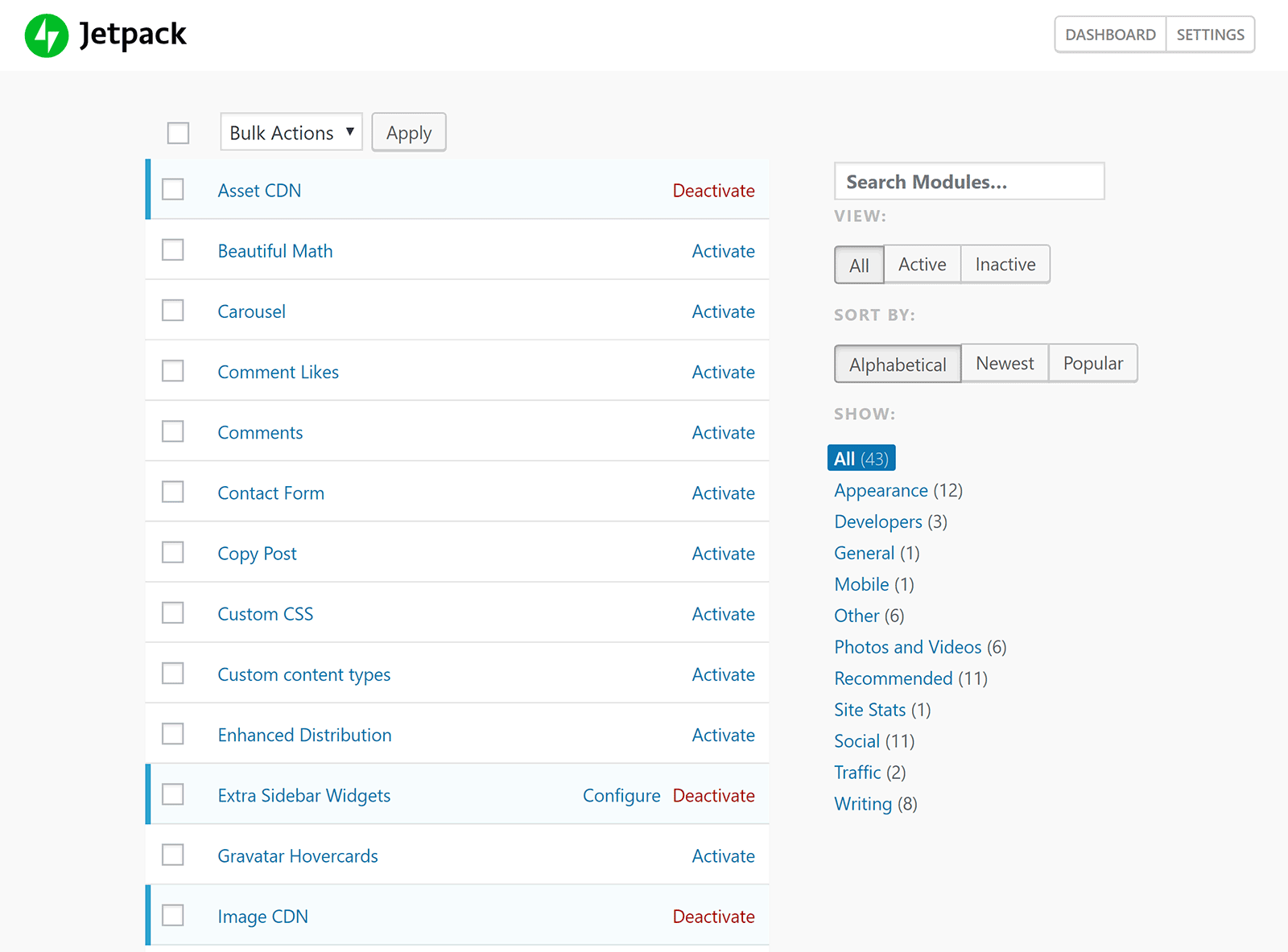Click the Search Modules input field
Image resolution: width=1288 pixels, height=952 pixels.
(x=969, y=181)
